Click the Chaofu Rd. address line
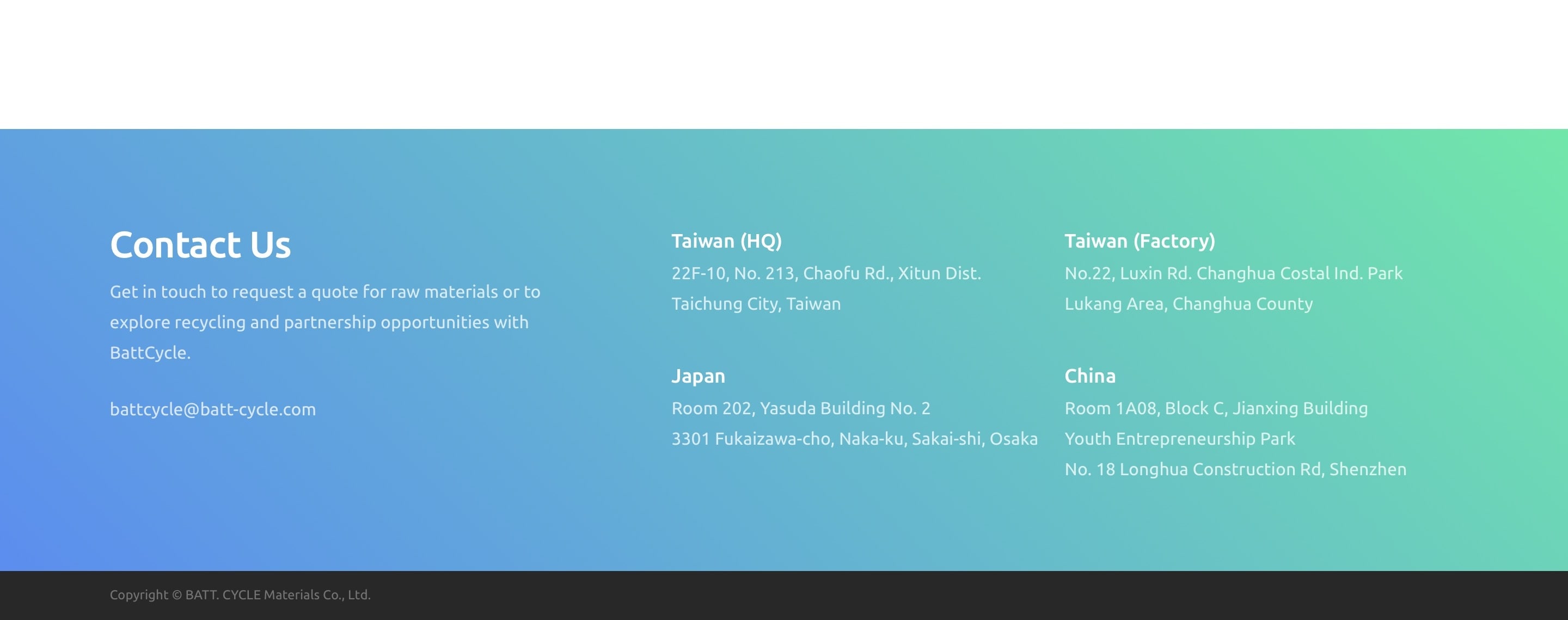This screenshot has width=1568, height=620. [x=826, y=273]
